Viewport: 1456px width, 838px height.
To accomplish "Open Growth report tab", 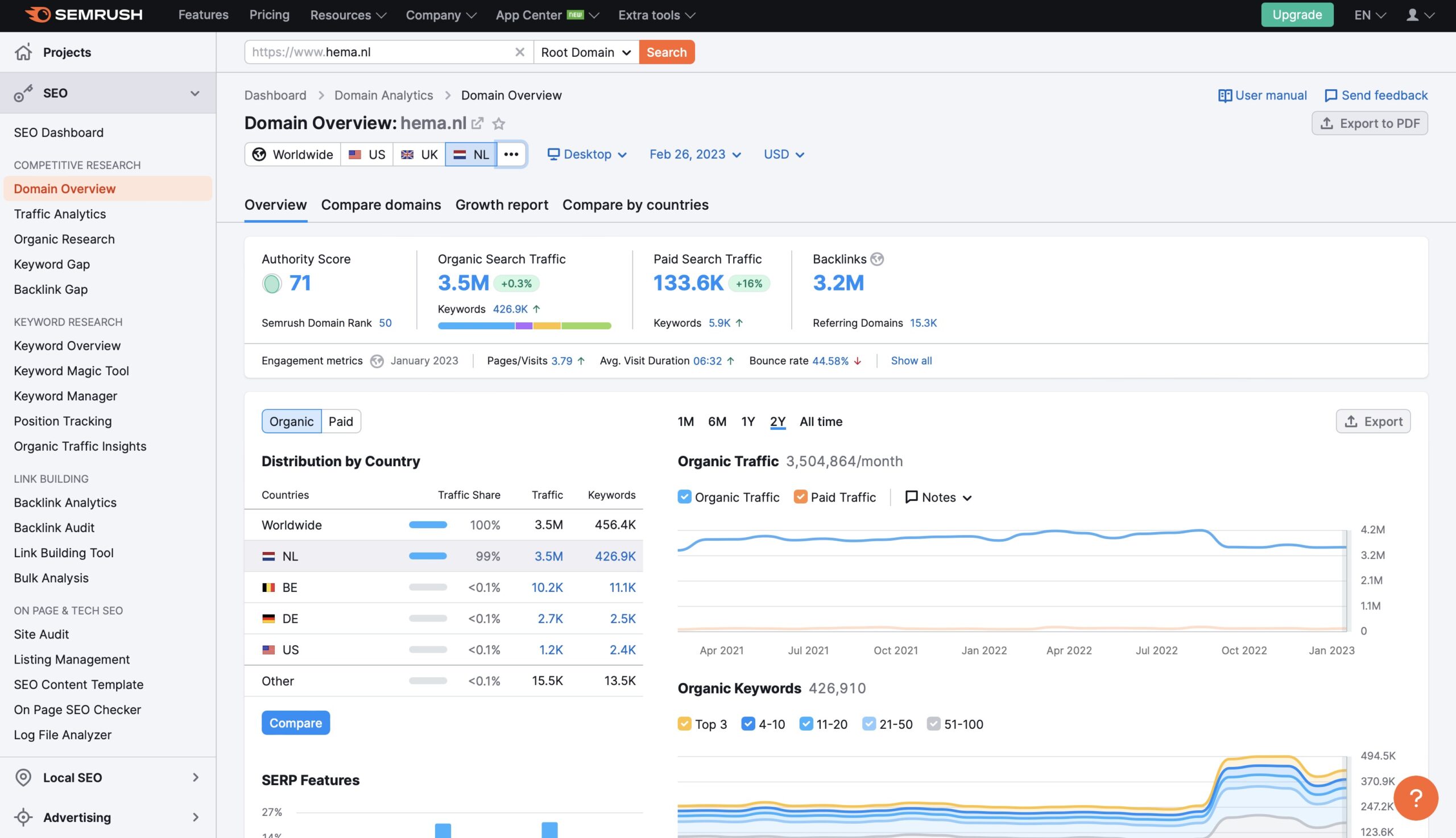I will (x=502, y=204).
